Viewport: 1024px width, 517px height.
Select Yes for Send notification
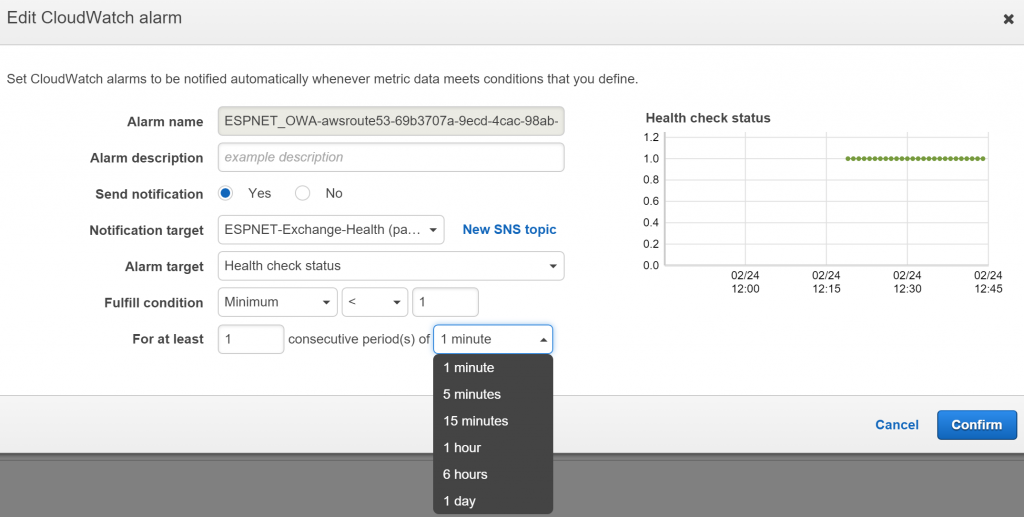pyautogui.click(x=226, y=193)
